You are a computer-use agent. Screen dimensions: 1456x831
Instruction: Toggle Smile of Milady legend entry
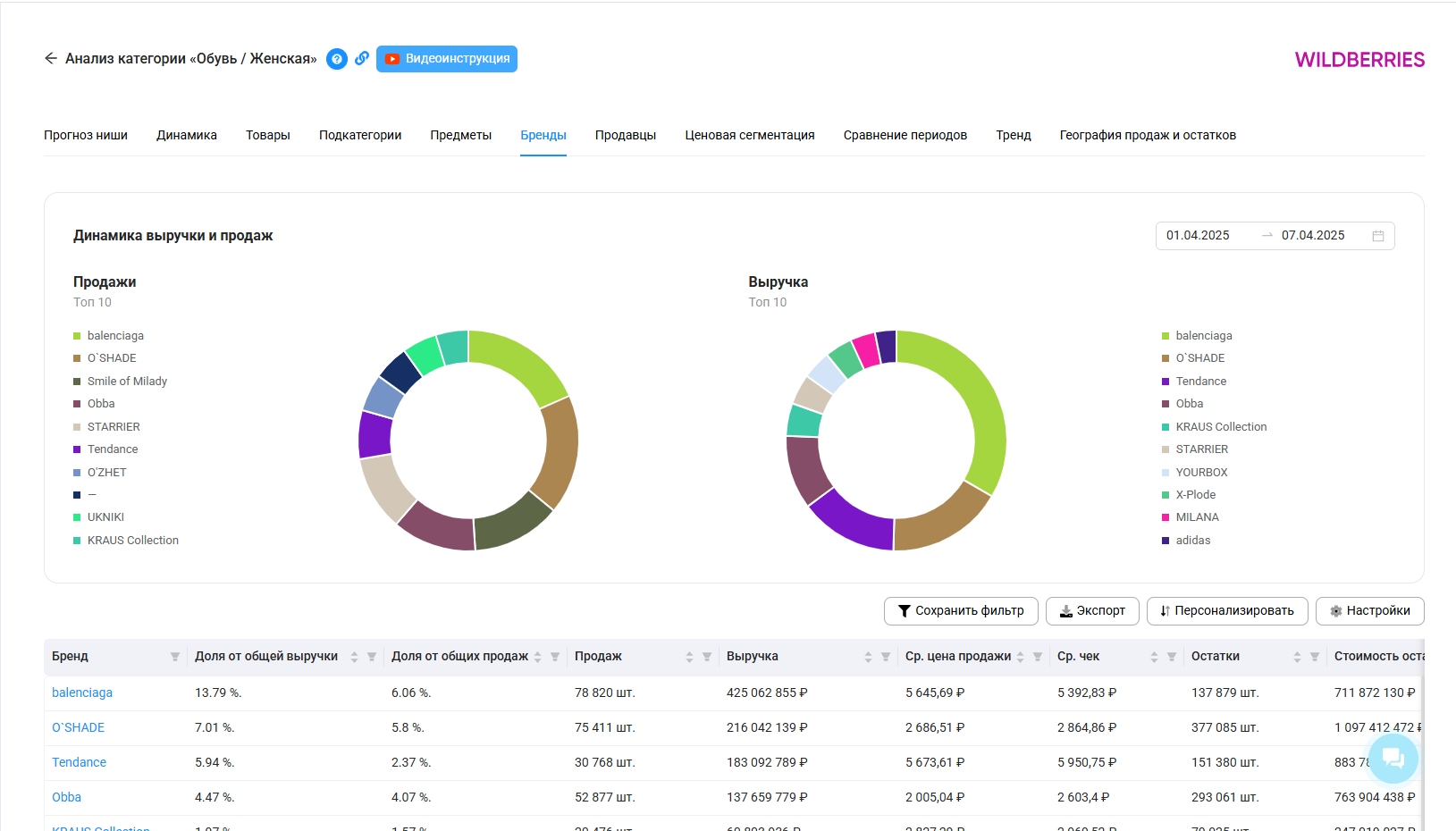pyautogui.click(x=120, y=382)
